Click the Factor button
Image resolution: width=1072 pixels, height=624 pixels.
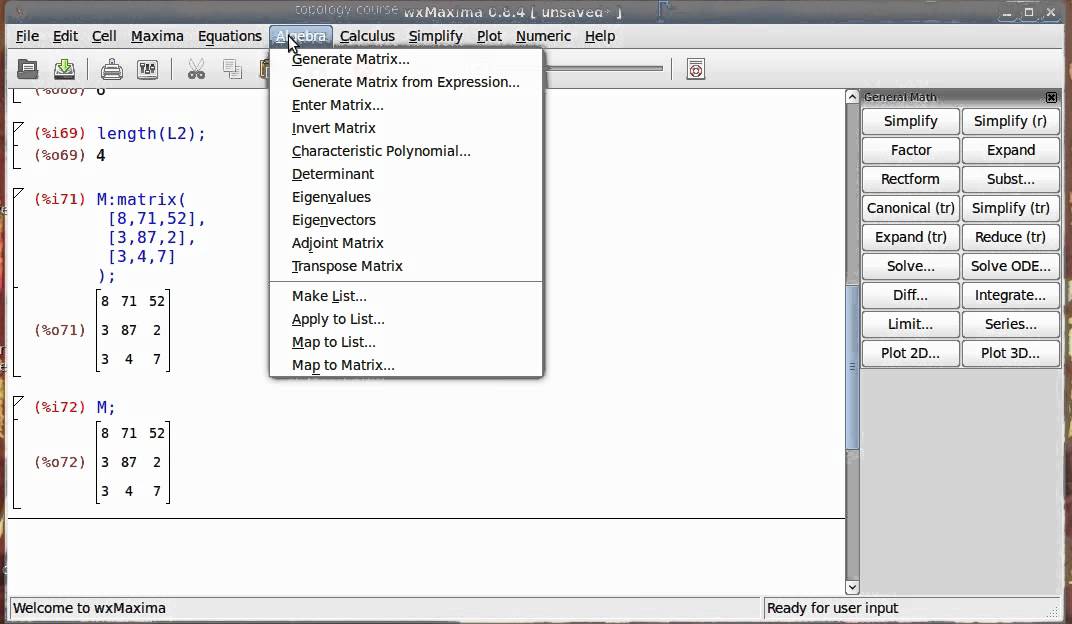(x=911, y=150)
